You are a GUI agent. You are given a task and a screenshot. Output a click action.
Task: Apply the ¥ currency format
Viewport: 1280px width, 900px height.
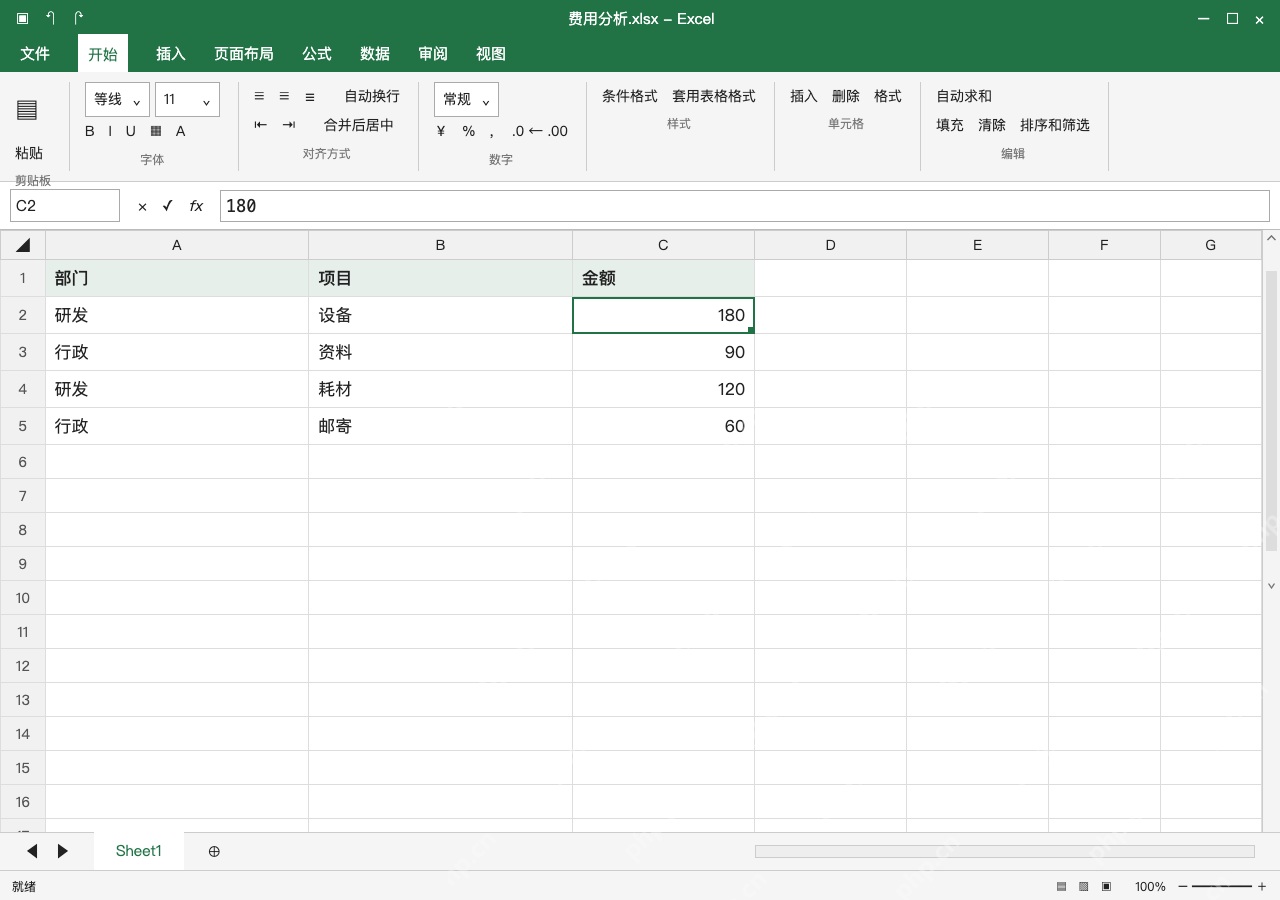click(x=441, y=131)
